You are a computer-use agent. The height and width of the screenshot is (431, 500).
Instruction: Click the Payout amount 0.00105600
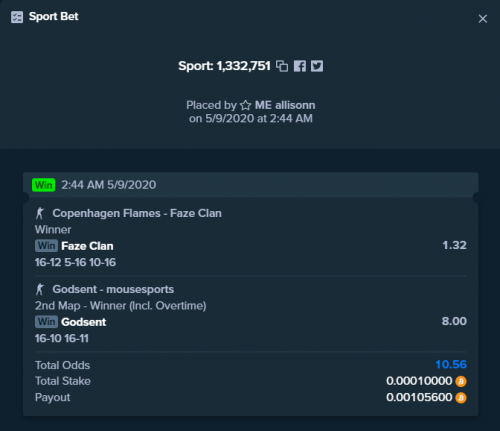click(419, 397)
